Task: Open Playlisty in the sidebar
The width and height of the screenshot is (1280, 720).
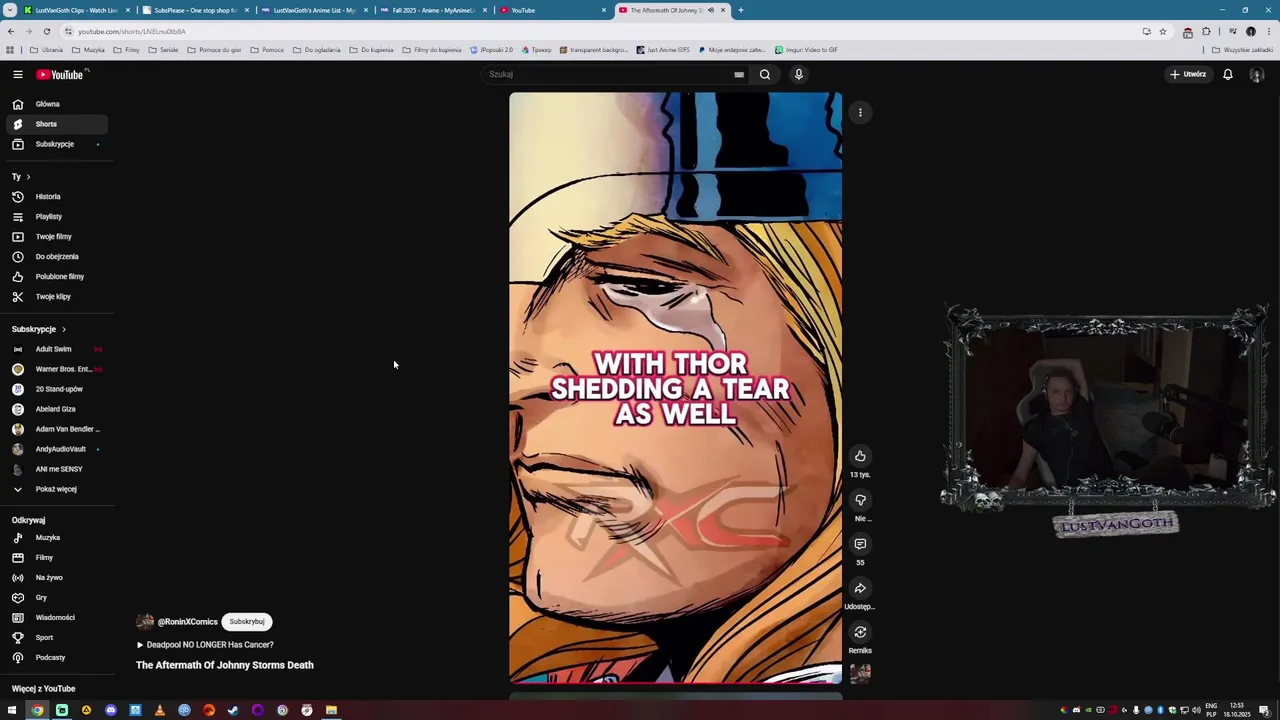Action: pos(57,216)
